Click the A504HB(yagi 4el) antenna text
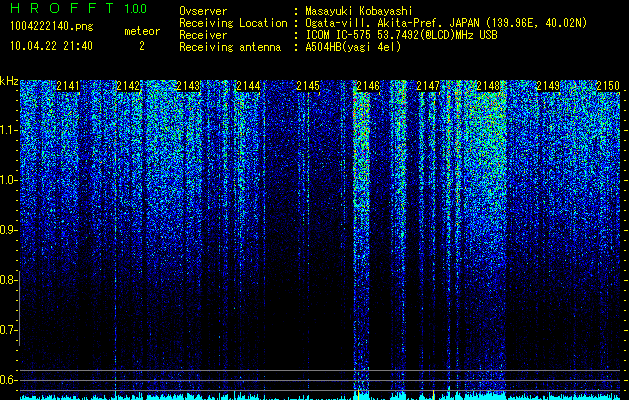 pos(353,47)
